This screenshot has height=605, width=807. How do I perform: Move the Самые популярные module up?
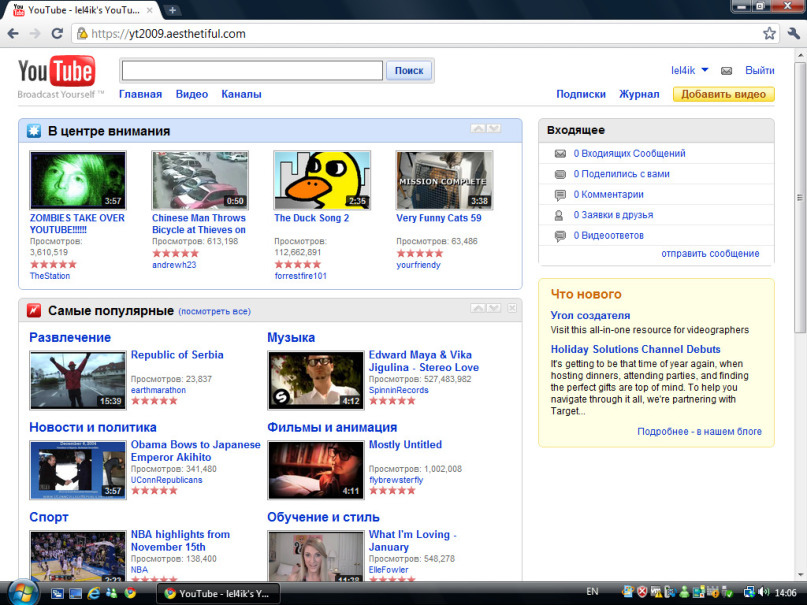(478, 308)
